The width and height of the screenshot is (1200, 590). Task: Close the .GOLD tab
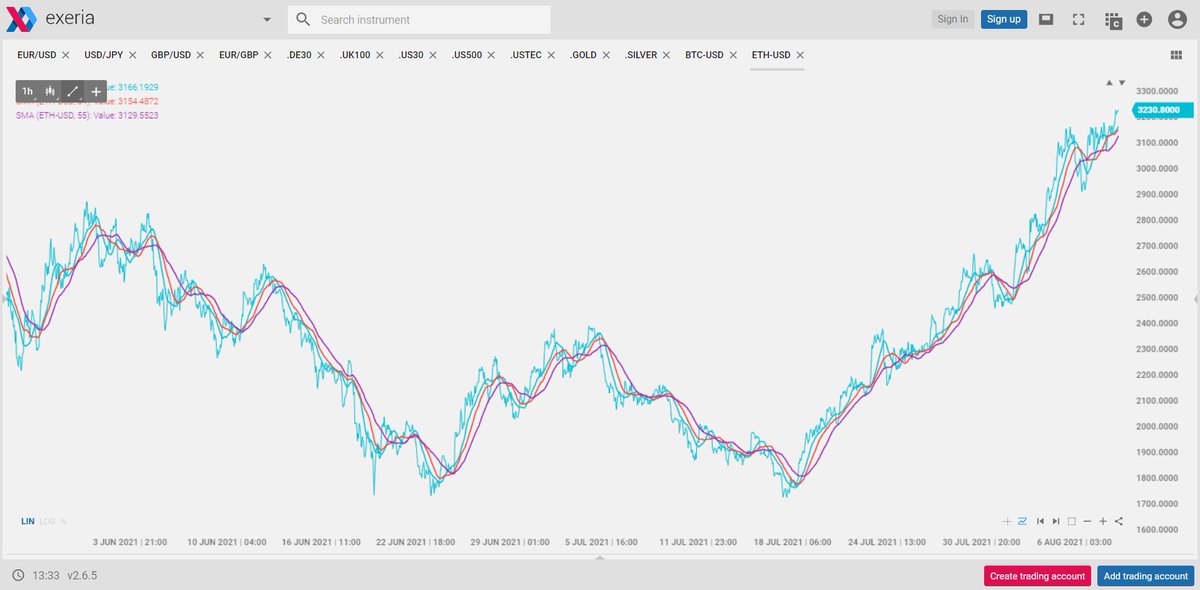pyautogui.click(x=607, y=55)
